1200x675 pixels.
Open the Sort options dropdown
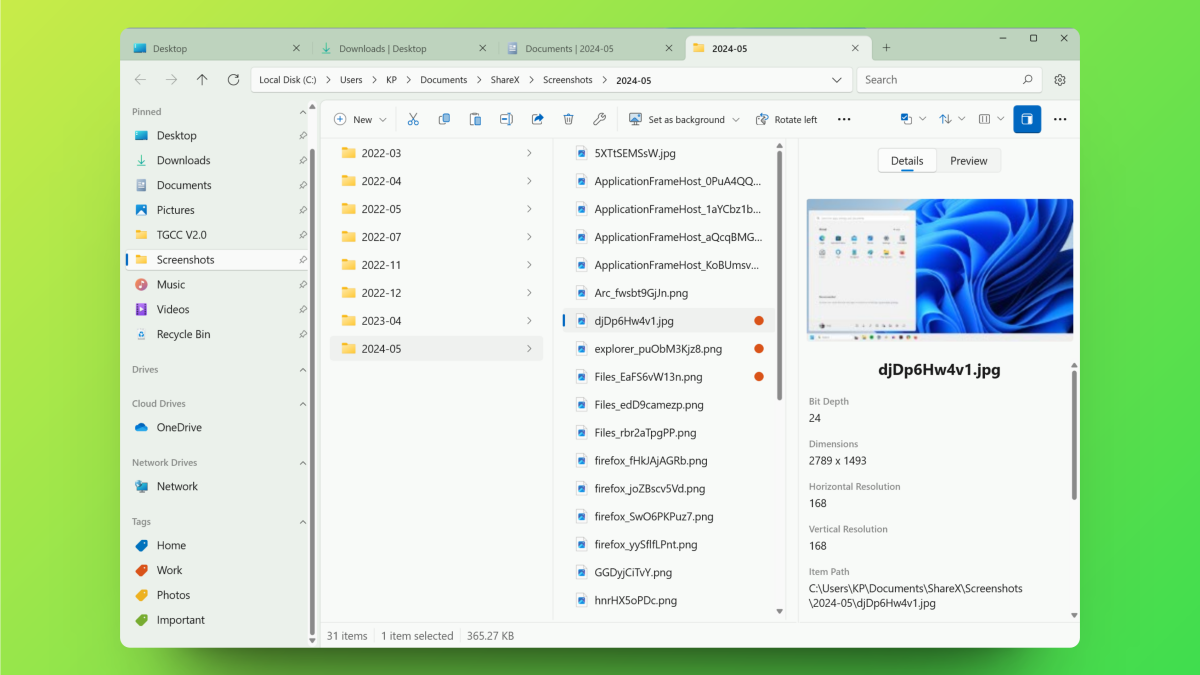click(952, 119)
